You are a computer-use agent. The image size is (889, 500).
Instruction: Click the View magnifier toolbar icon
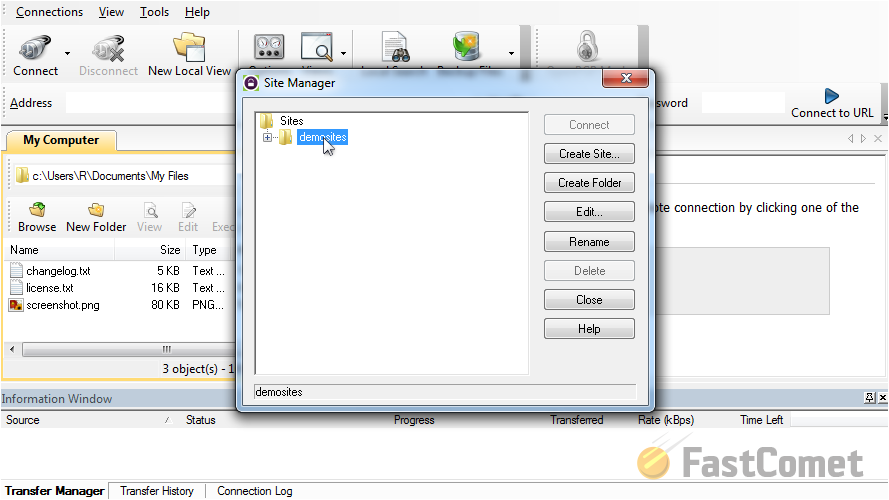tap(316, 47)
